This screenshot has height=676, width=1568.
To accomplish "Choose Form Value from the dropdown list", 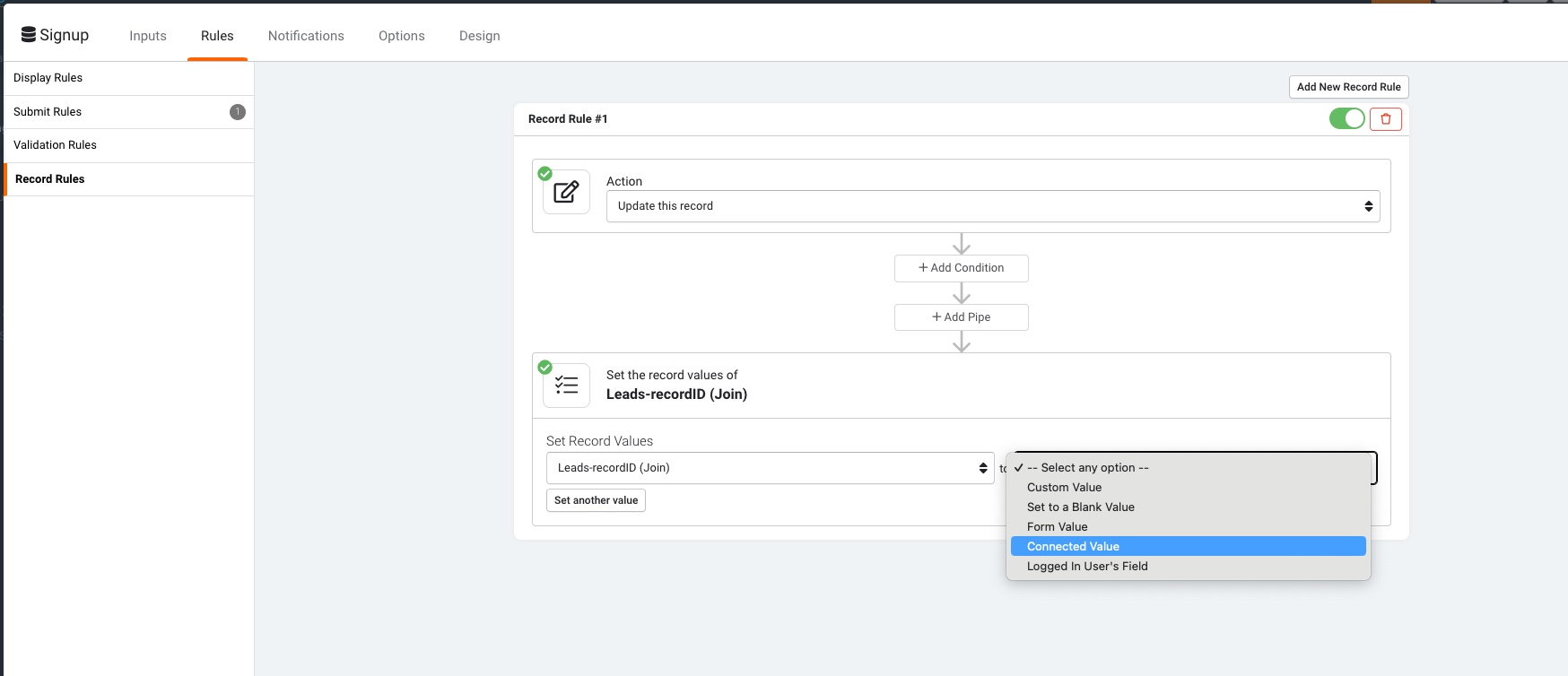I will click(1189, 527).
